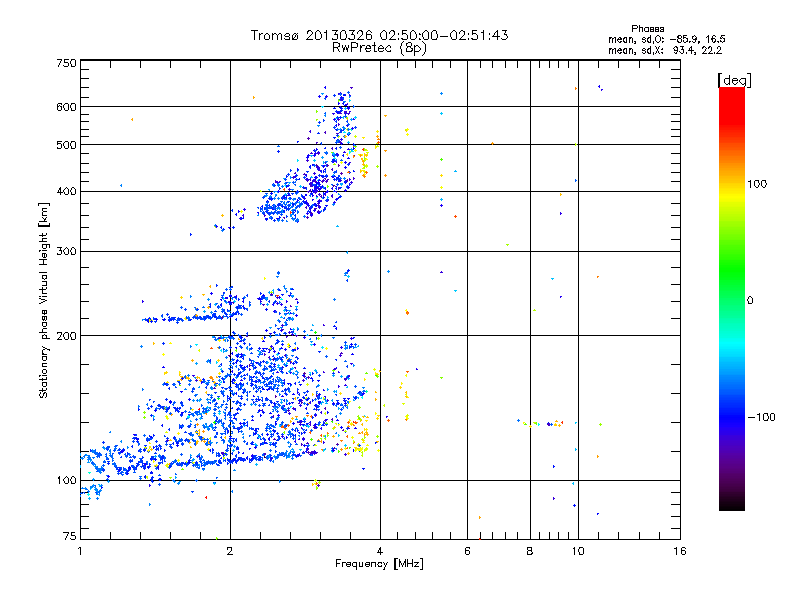Click the y-axis '100' tick label
The width and height of the screenshot is (800, 600).
tap(66, 481)
